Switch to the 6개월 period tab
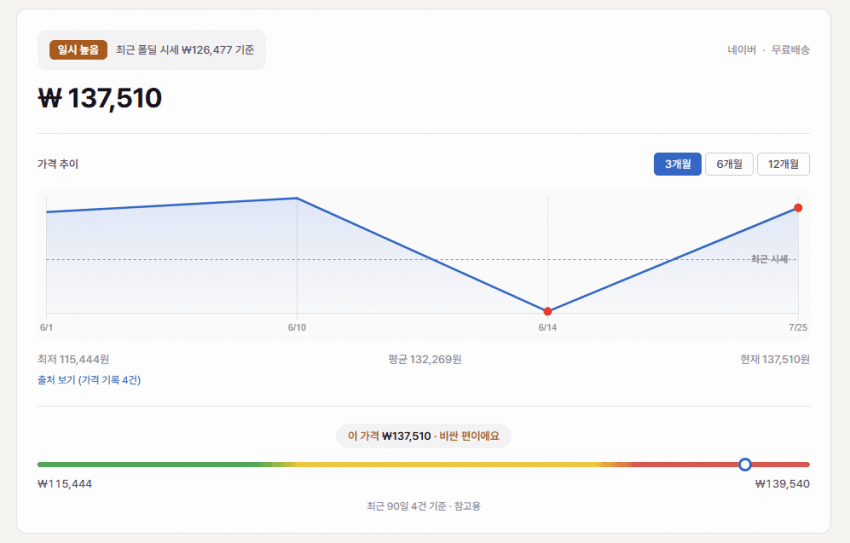This screenshot has width=850, height=543. point(729,164)
